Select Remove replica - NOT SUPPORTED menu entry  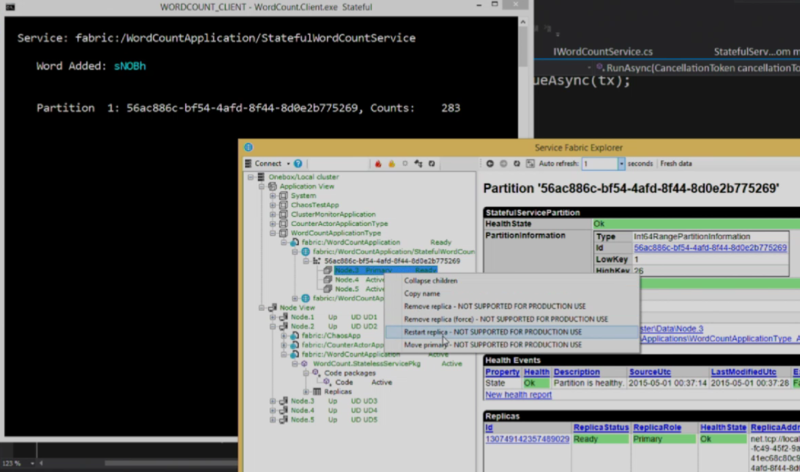[x=512, y=306]
